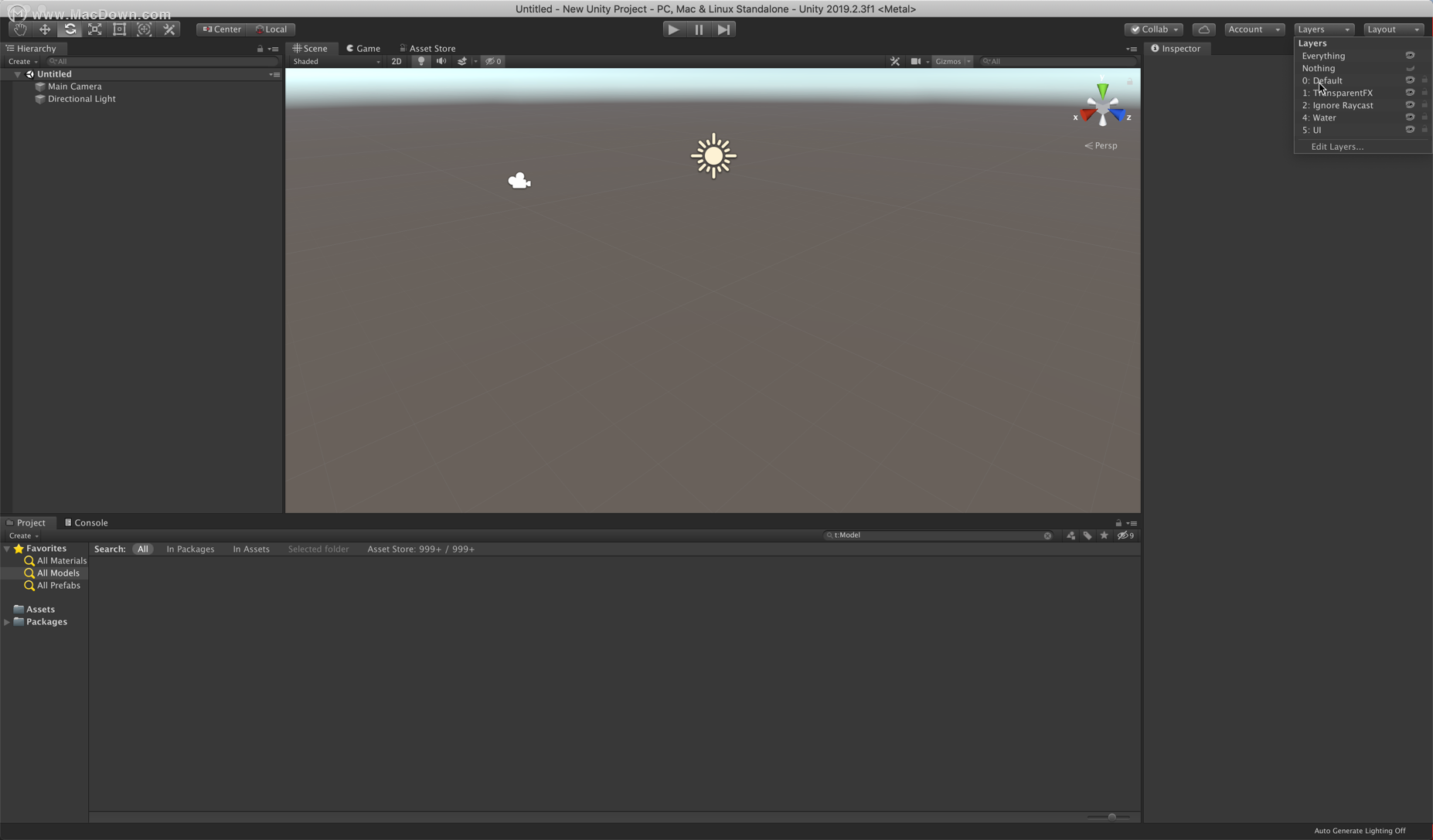This screenshot has width=1433, height=840.
Task: Clear the t:Model search query
Action: tap(1048, 535)
